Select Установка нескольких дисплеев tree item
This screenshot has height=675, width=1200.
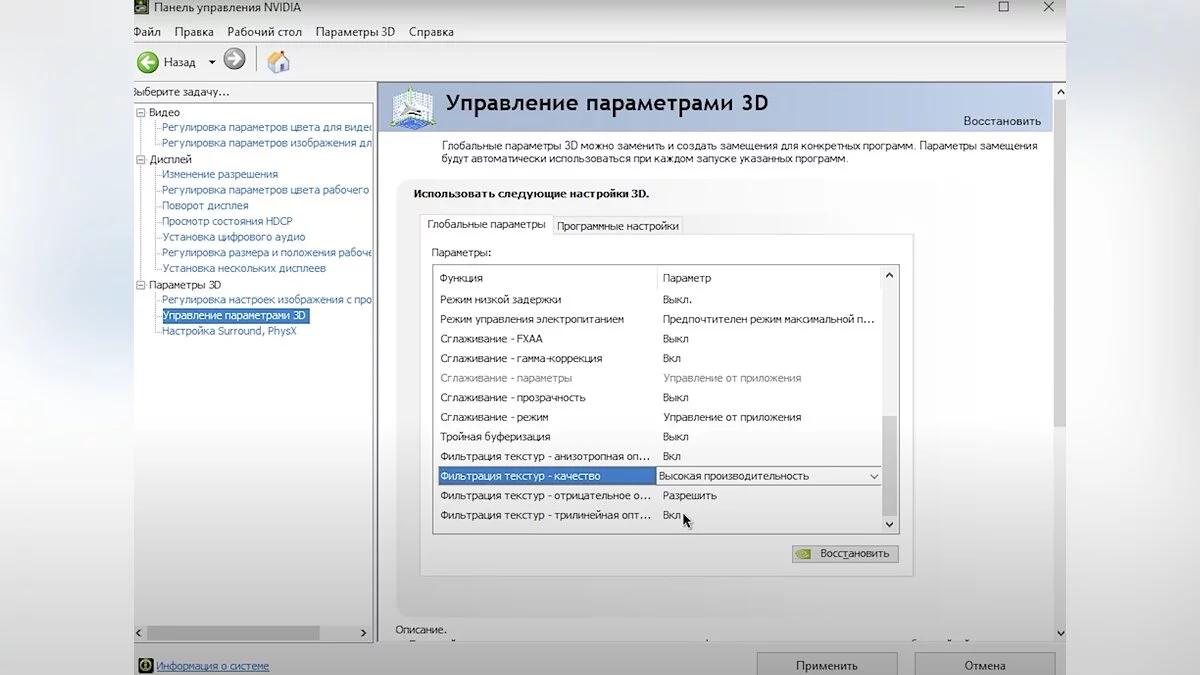[x=244, y=269]
